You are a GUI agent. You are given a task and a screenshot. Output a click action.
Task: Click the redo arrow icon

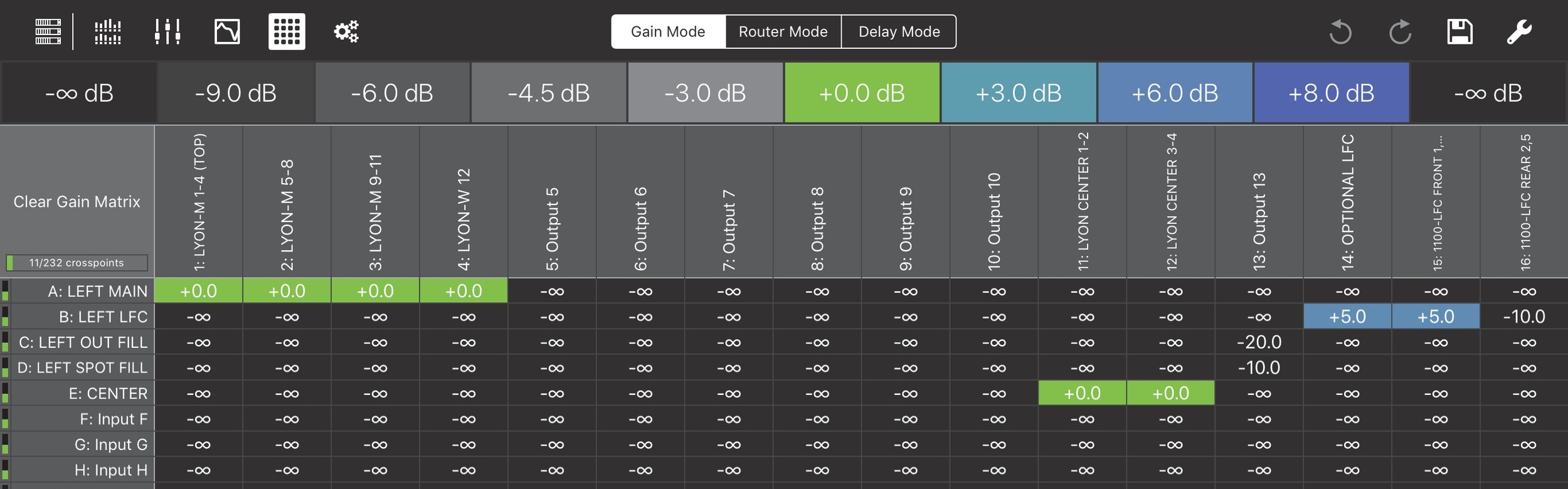point(1400,31)
